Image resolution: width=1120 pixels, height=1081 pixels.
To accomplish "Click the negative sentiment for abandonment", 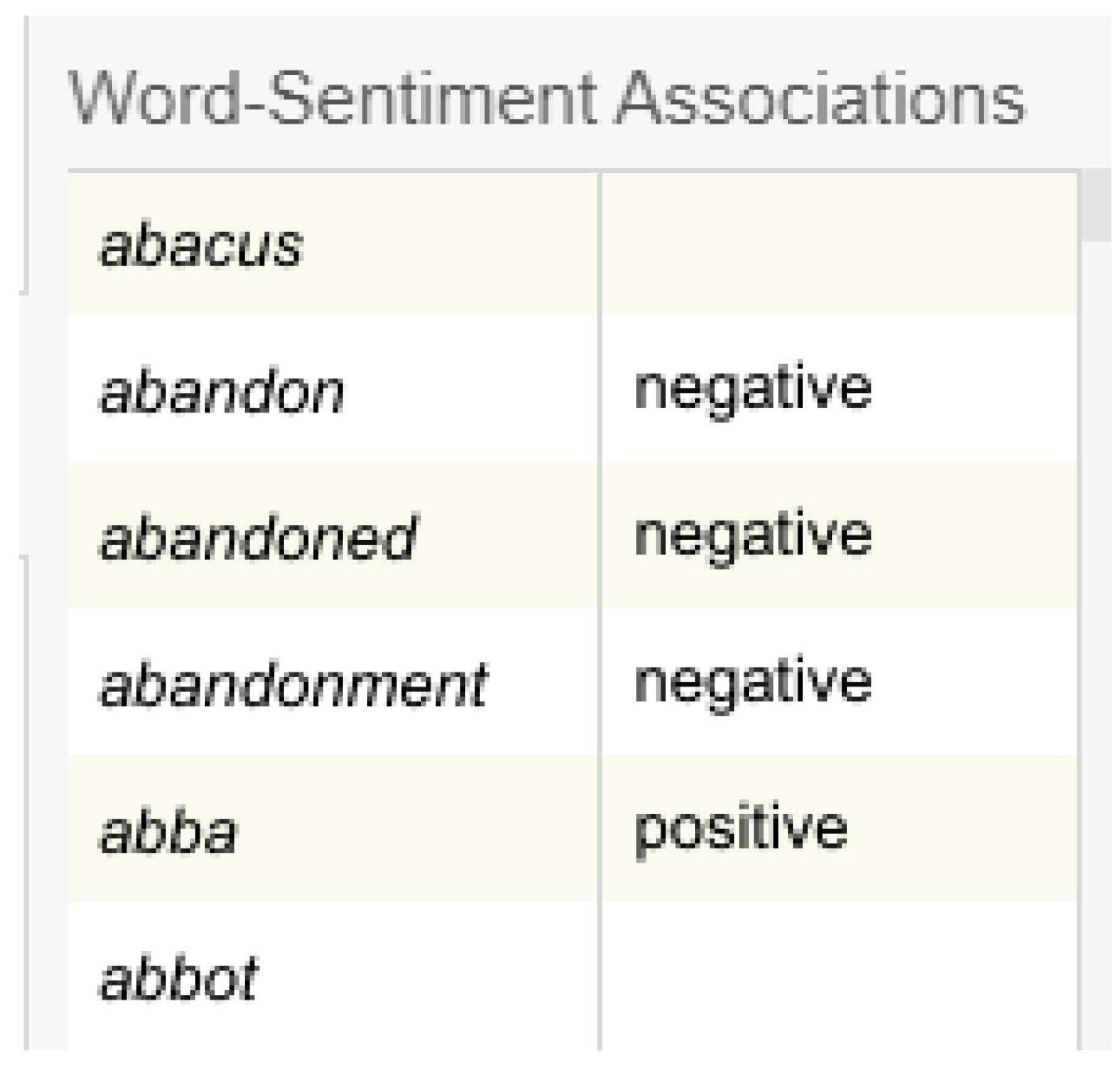I will tap(753, 683).
